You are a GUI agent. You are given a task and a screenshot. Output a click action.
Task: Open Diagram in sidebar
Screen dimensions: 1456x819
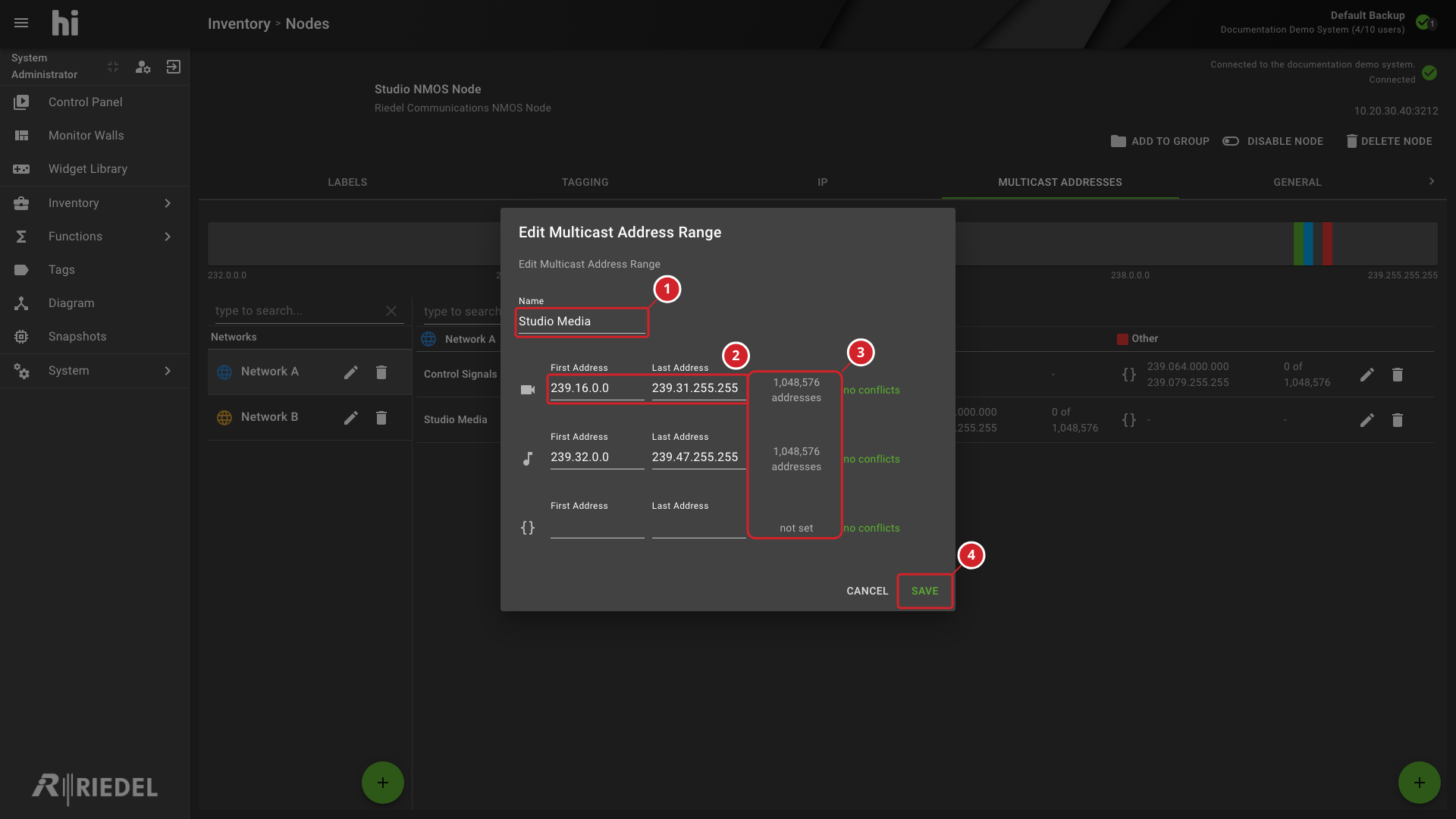pyautogui.click(x=95, y=303)
